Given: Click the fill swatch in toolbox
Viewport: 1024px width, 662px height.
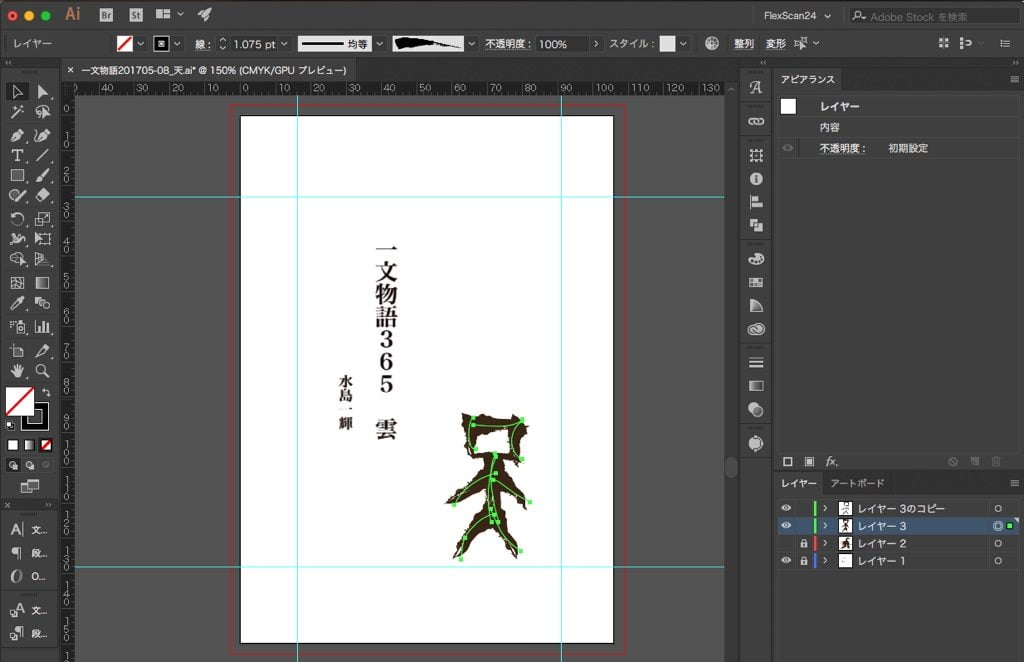Looking at the screenshot, I should pyautogui.click(x=20, y=402).
